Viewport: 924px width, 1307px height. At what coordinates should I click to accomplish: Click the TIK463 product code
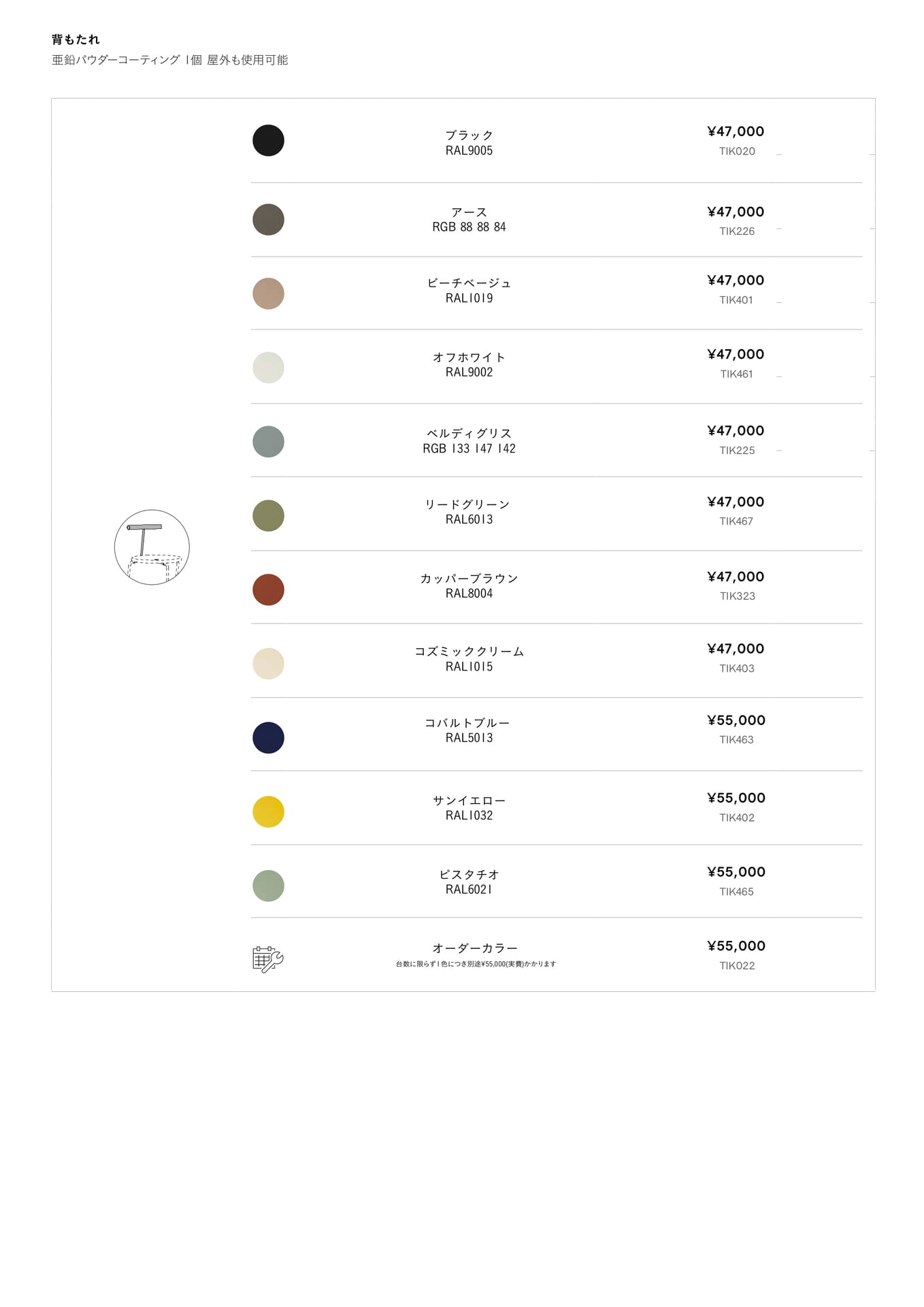pyautogui.click(x=736, y=740)
